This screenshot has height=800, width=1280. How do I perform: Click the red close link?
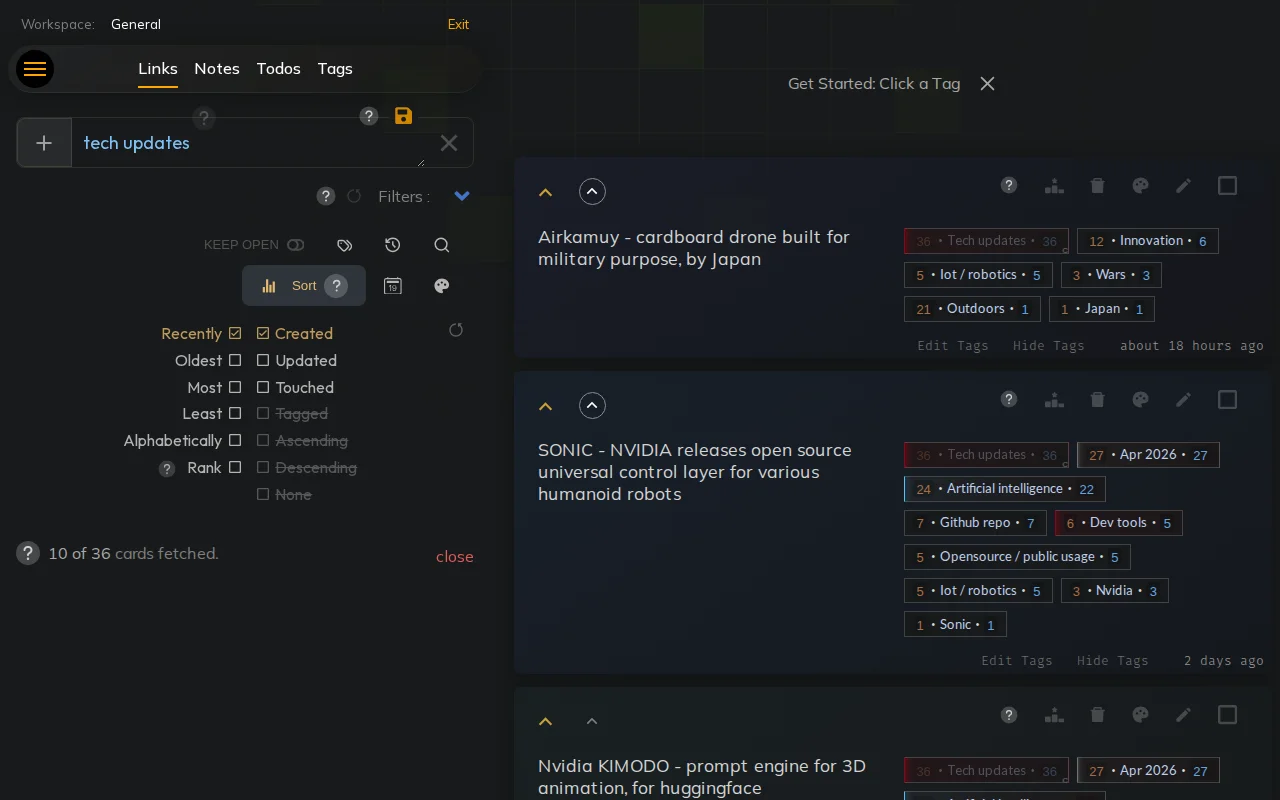tap(455, 557)
